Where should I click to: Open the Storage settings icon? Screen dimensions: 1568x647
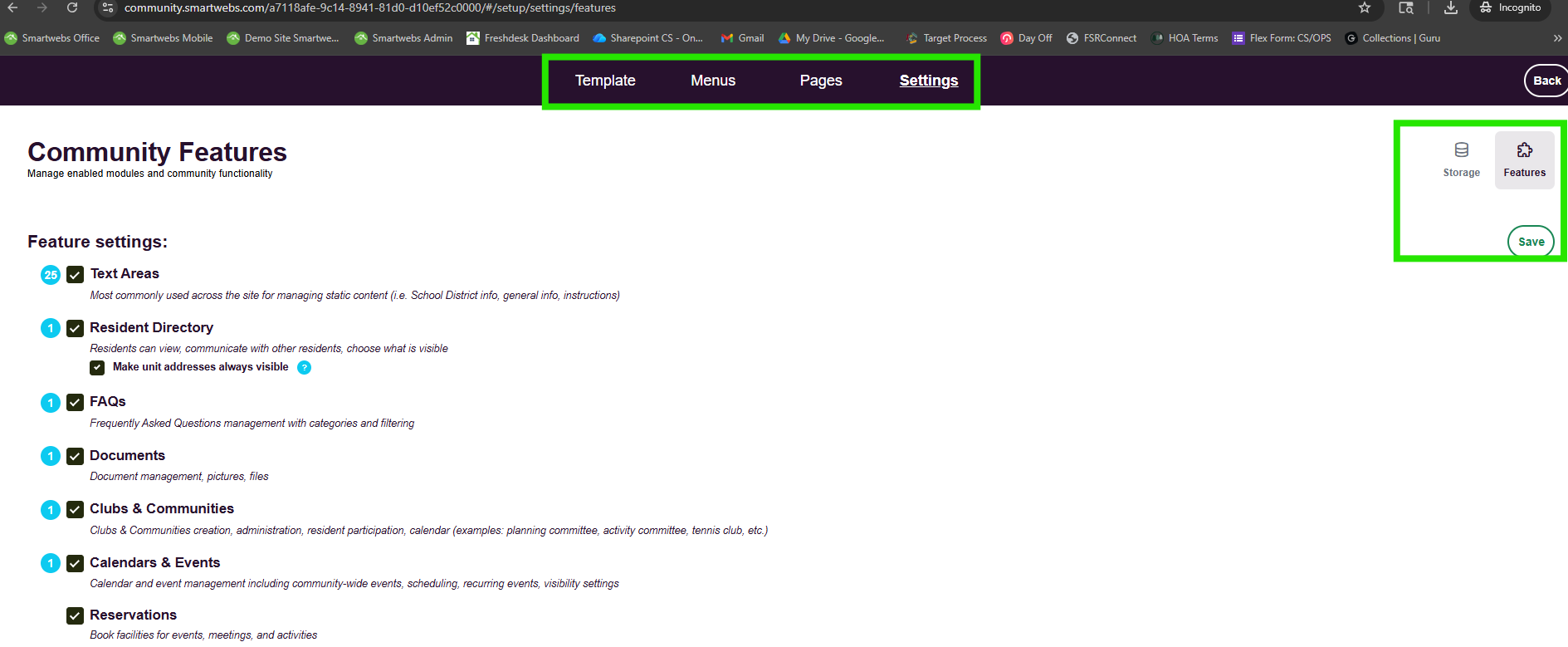coord(1461,151)
